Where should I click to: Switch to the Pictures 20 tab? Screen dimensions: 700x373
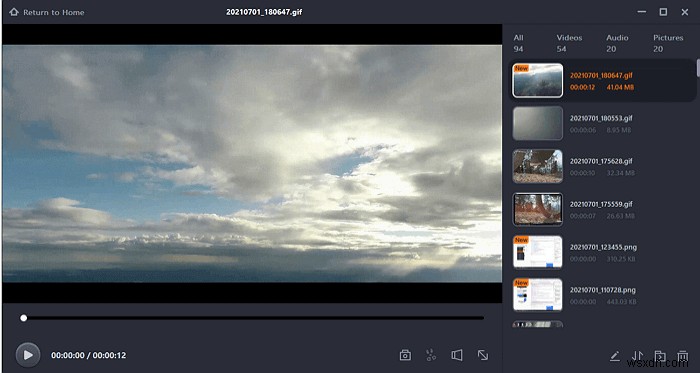[x=668, y=43]
